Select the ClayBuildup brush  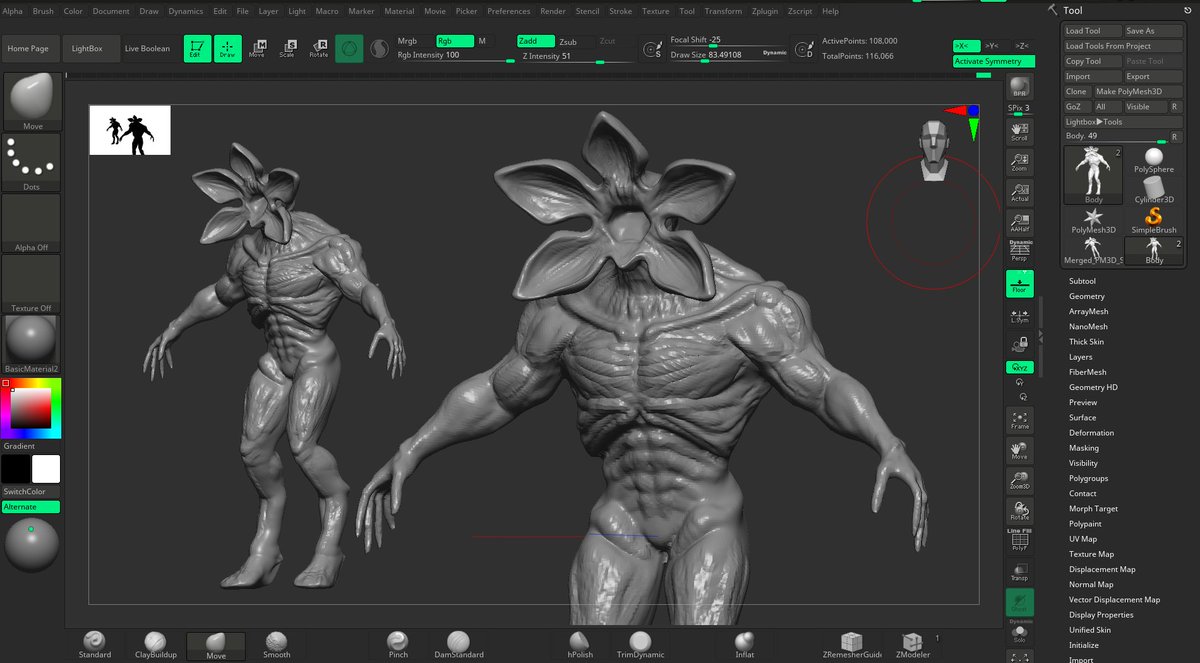(155, 645)
